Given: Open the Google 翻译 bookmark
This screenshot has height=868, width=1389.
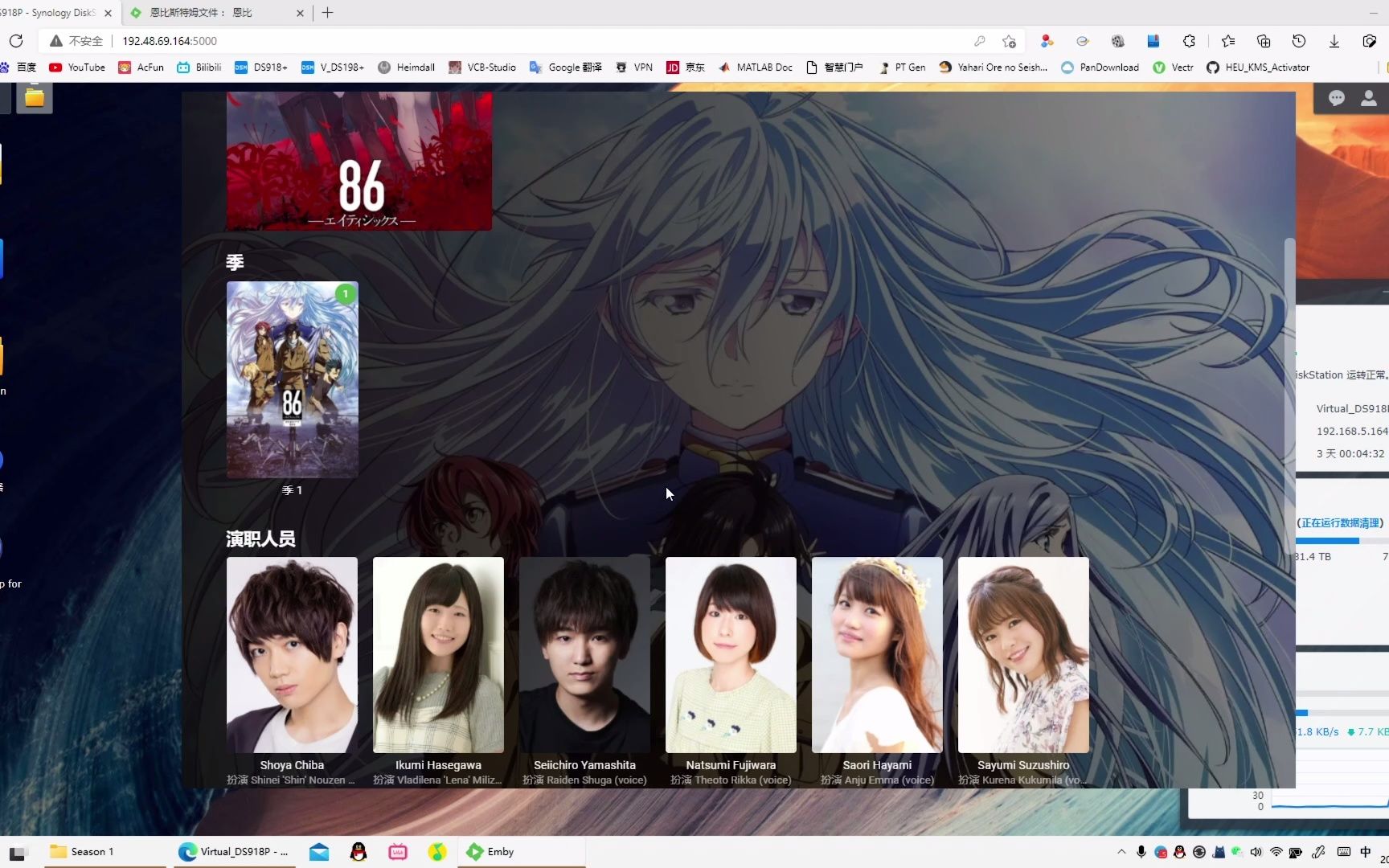Looking at the screenshot, I should pos(566,68).
